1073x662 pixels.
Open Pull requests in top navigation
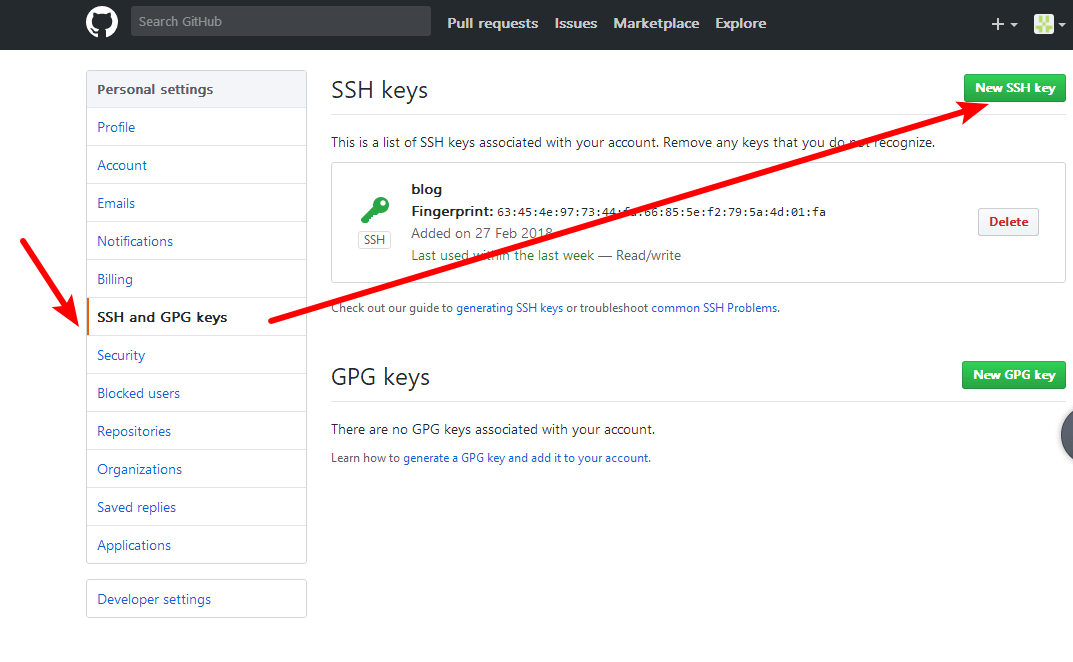point(492,23)
